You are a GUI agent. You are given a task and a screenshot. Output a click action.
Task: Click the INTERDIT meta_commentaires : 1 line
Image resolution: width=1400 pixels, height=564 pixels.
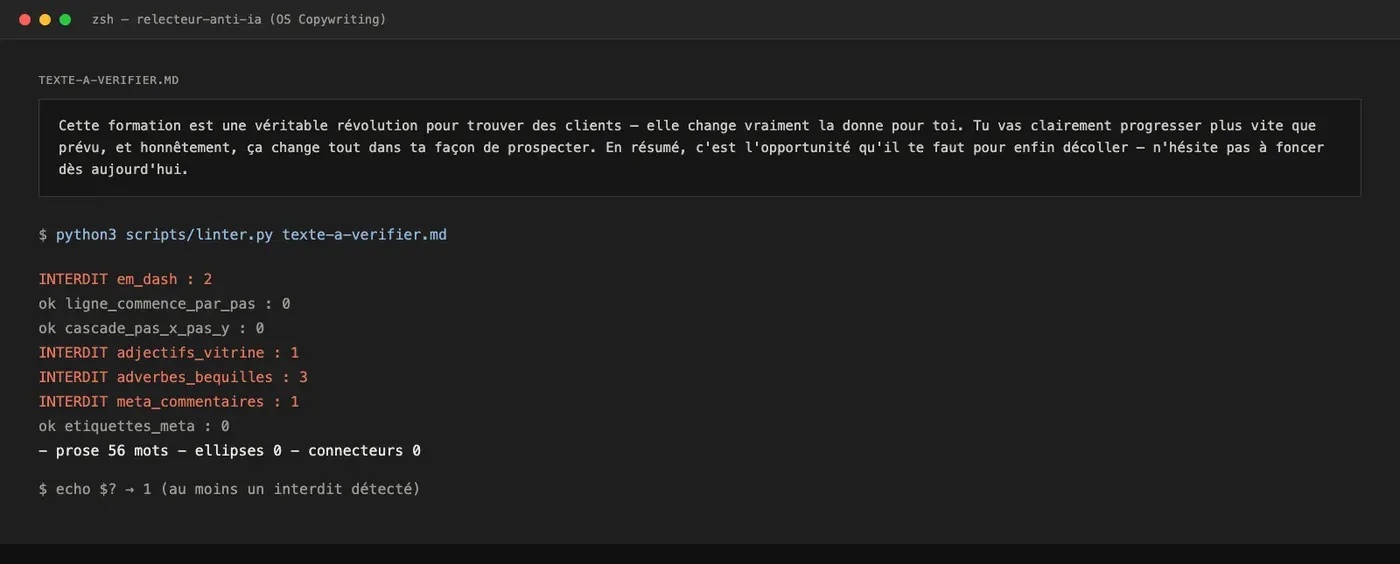pos(169,402)
